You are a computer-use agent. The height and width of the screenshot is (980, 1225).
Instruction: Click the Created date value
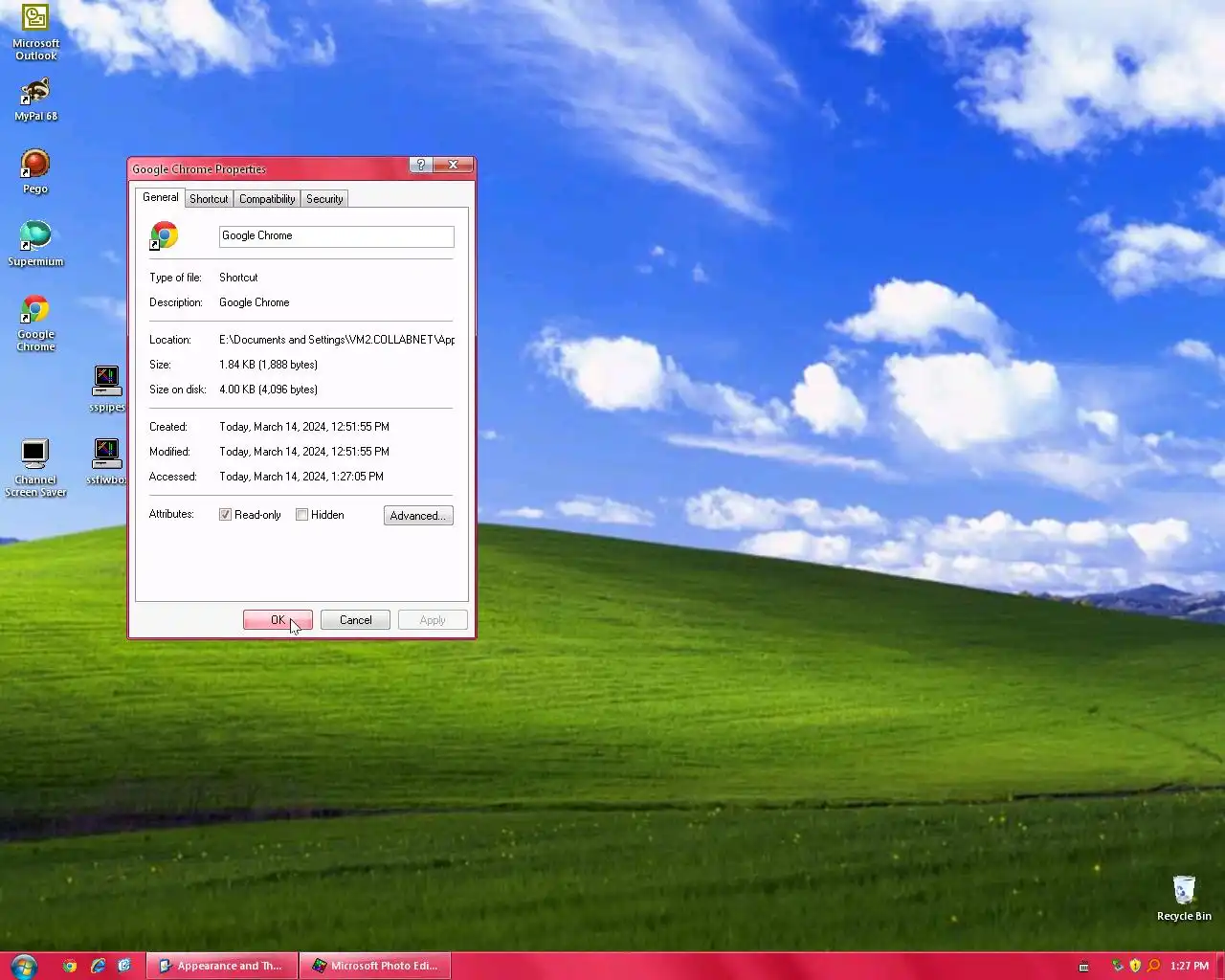tap(304, 427)
